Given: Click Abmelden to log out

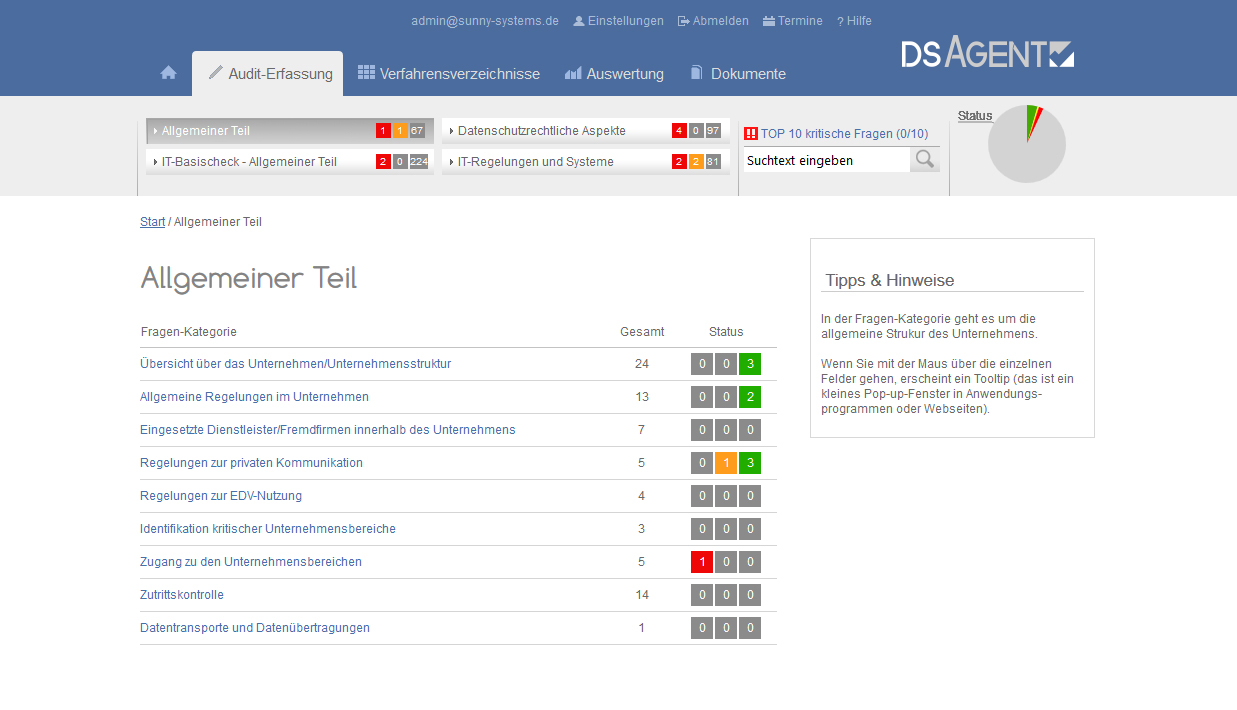Looking at the screenshot, I should [x=713, y=21].
